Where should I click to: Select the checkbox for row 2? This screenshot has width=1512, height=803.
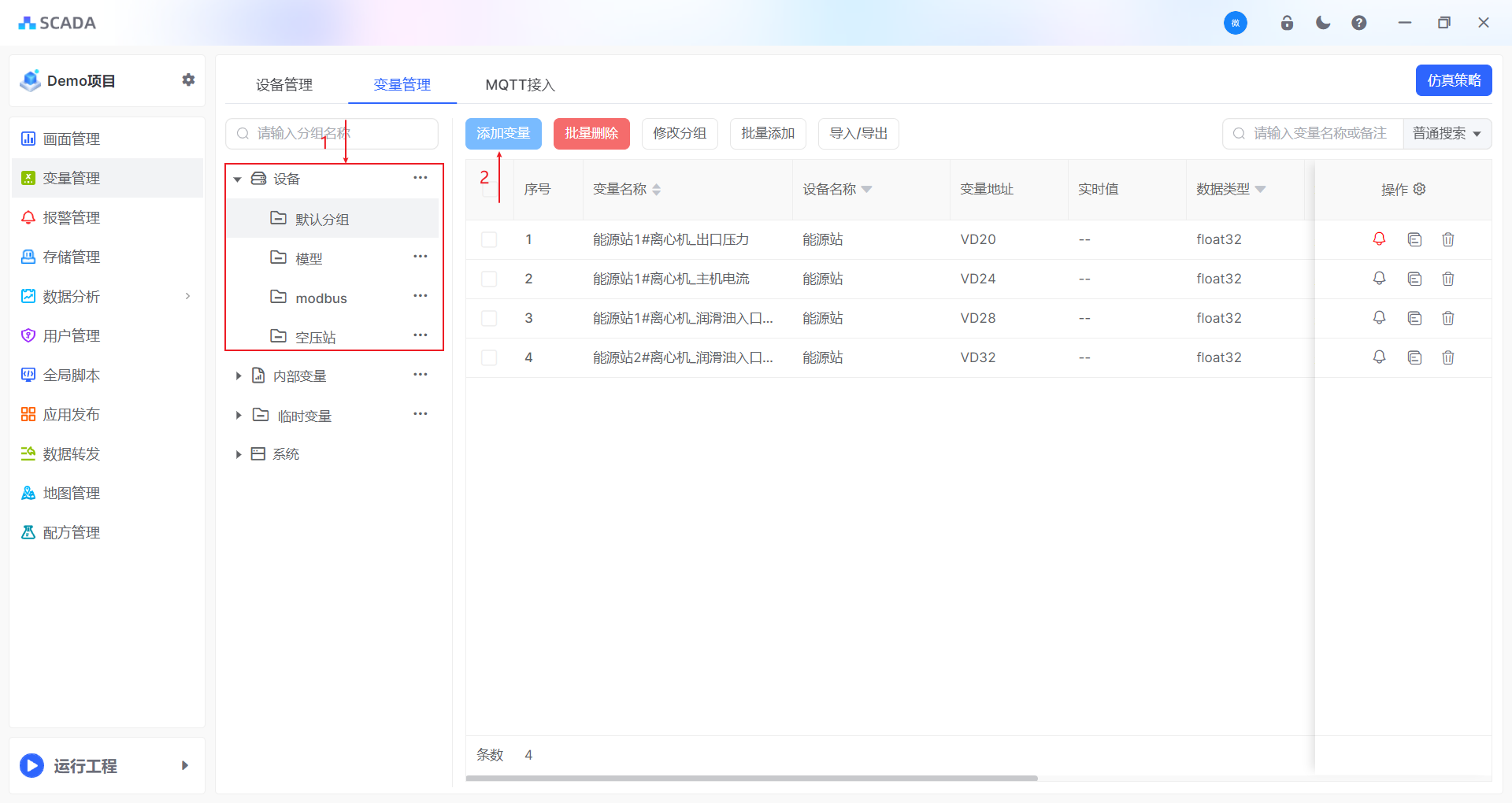tap(489, 279)
